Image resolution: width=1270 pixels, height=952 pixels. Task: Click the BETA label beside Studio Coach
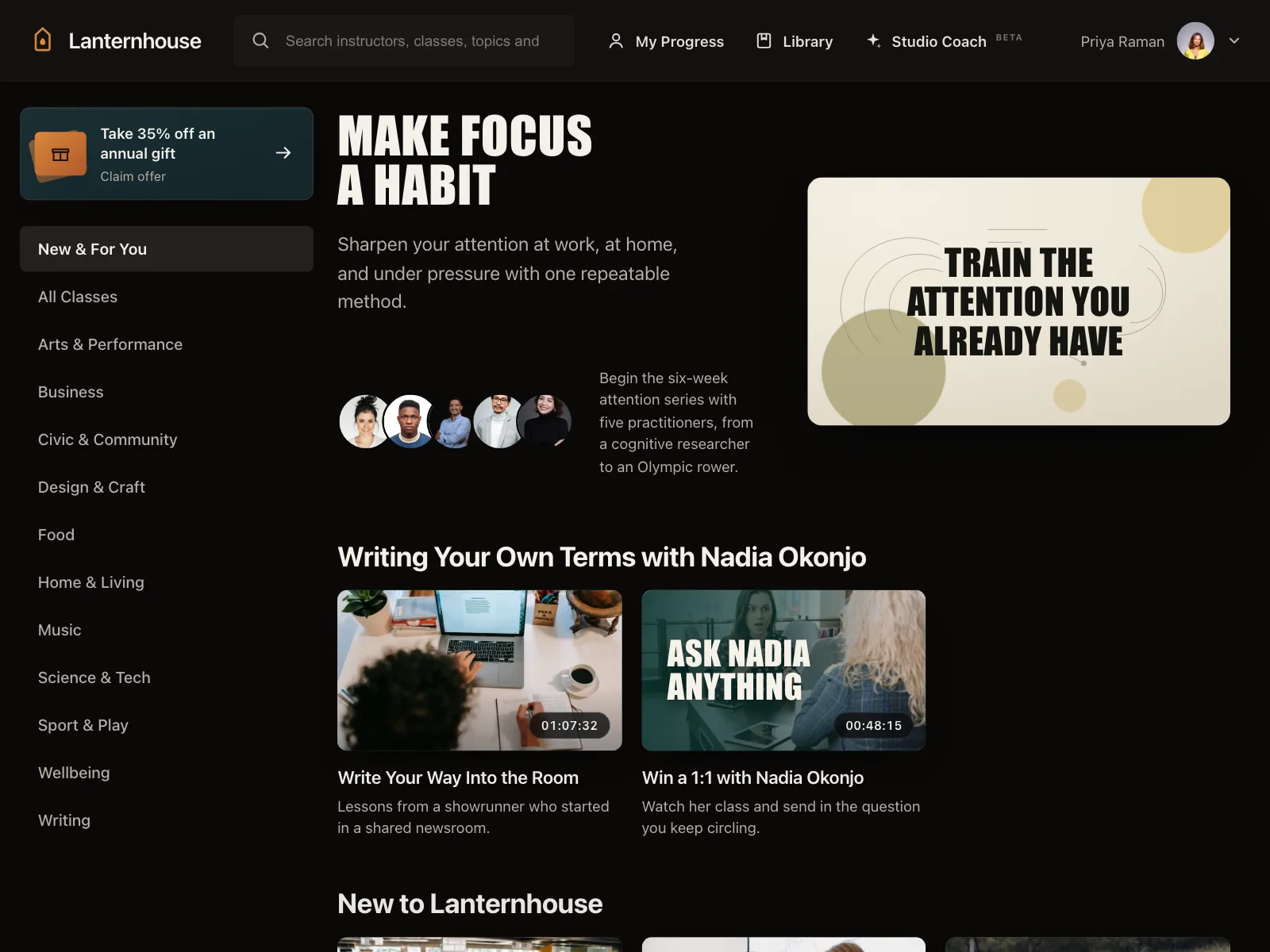pyautogui.click(x=1009, y=37)
